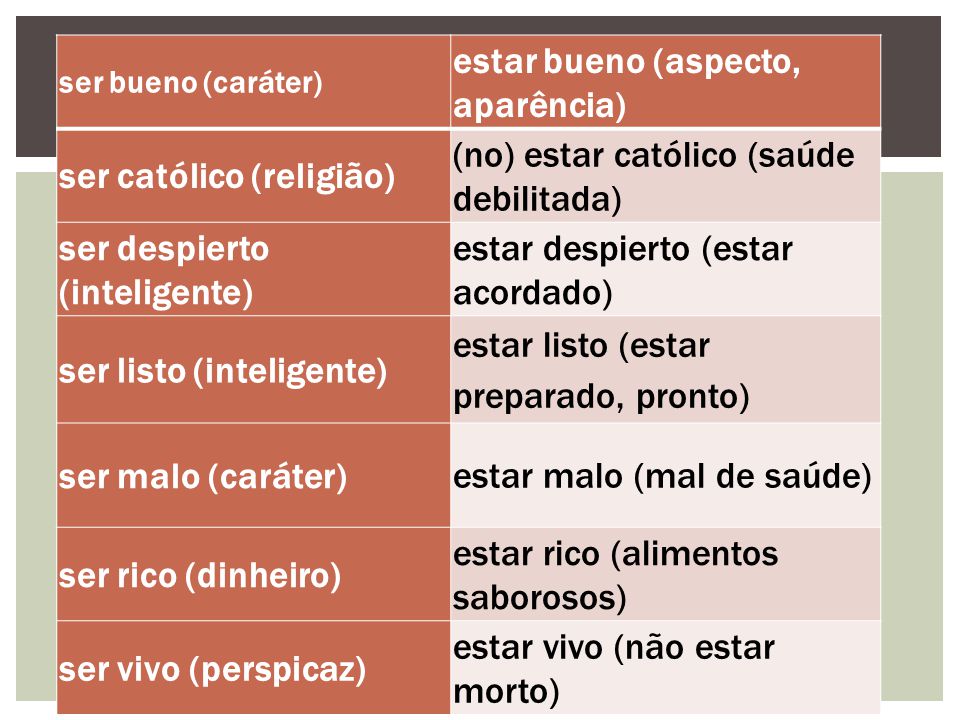Click the 'ser católico (religião)' cell
Viewport: 960px width, 720px height.
[253, 176]
